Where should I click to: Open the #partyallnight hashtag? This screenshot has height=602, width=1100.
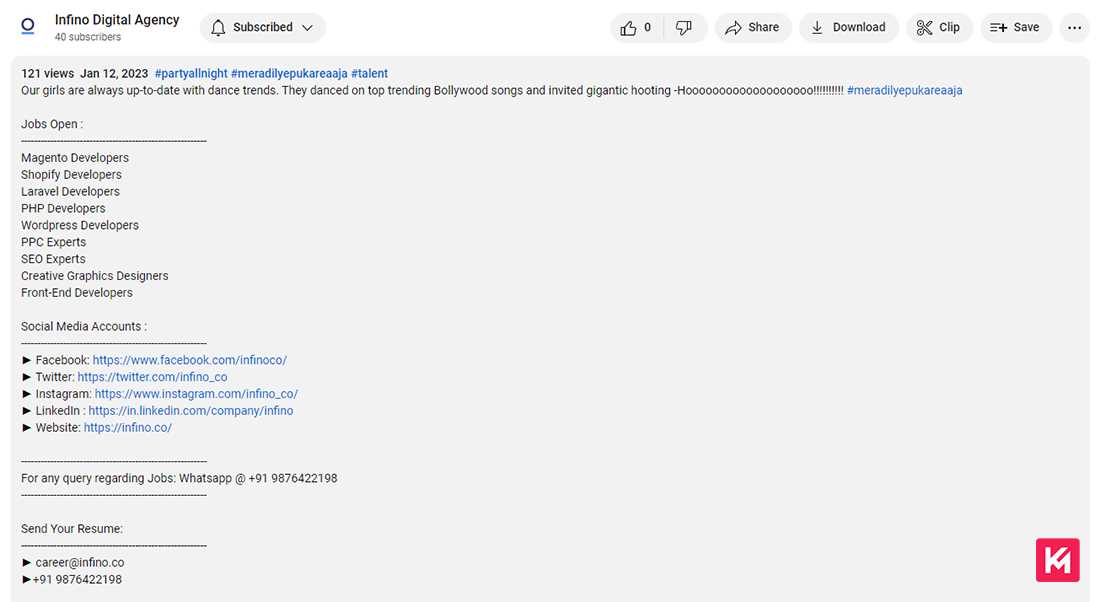pyautogui.click(x=191, y=74)
